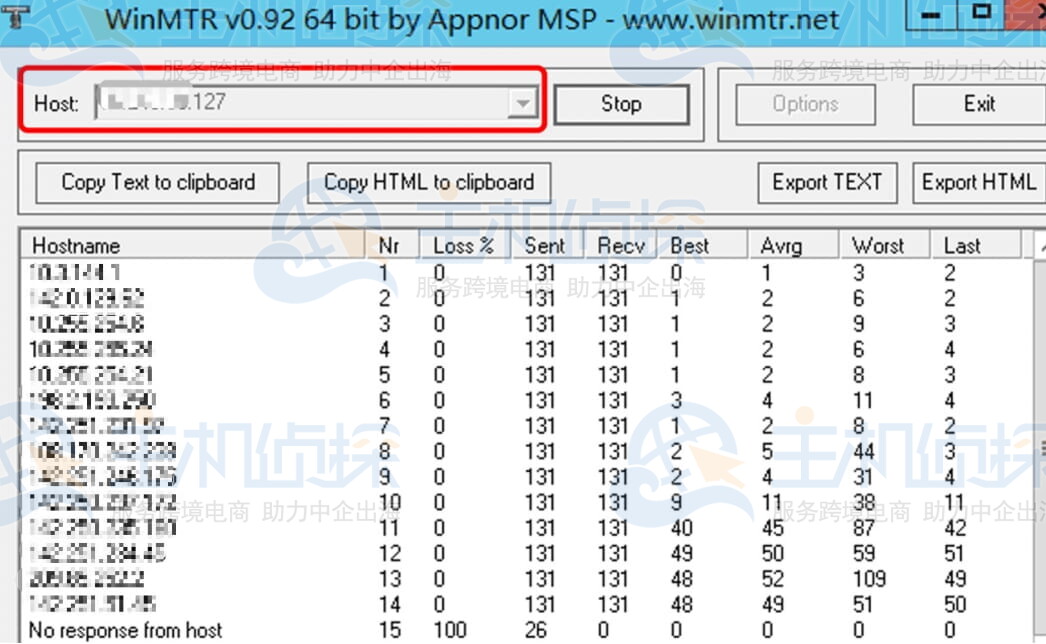Select the Nr column header
Viewport: 1046px width, 644px height.
click(392, 246)
